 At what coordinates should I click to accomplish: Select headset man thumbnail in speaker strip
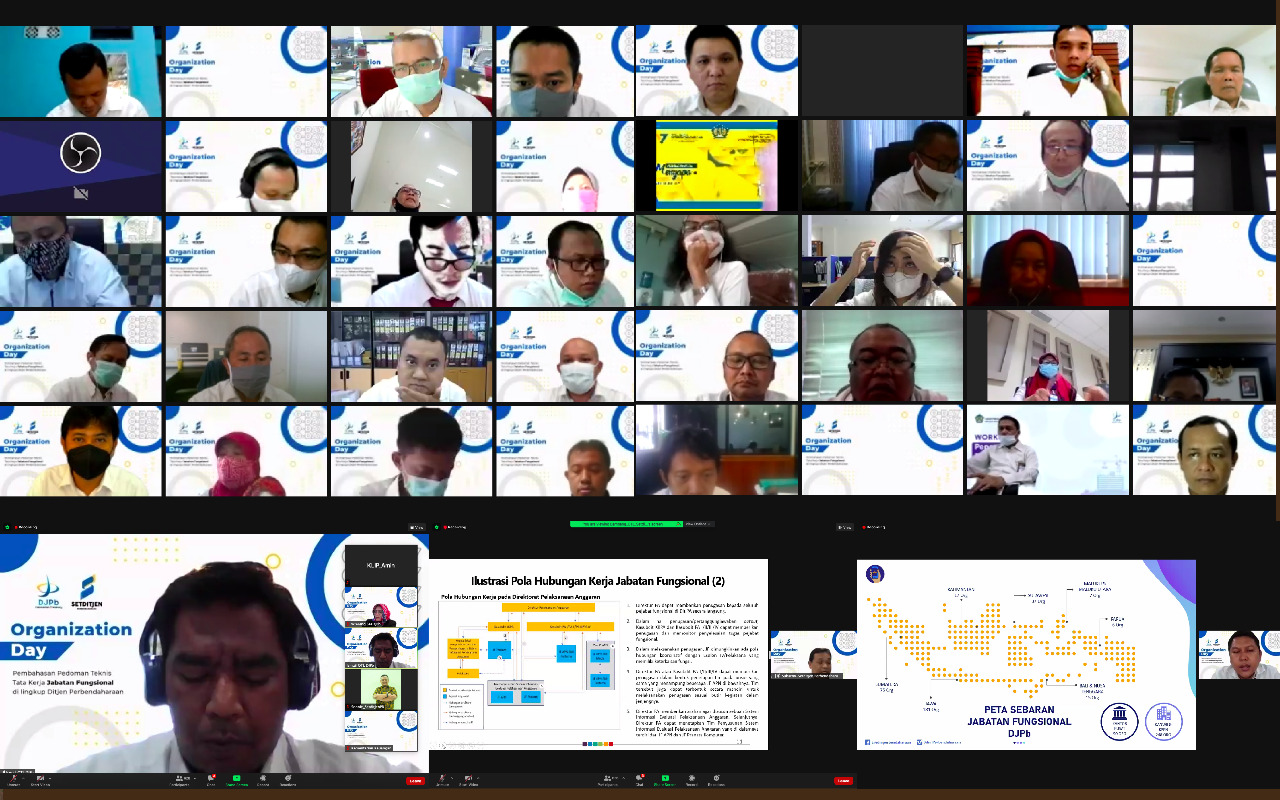pyautogui.click(x=381, y=648)
